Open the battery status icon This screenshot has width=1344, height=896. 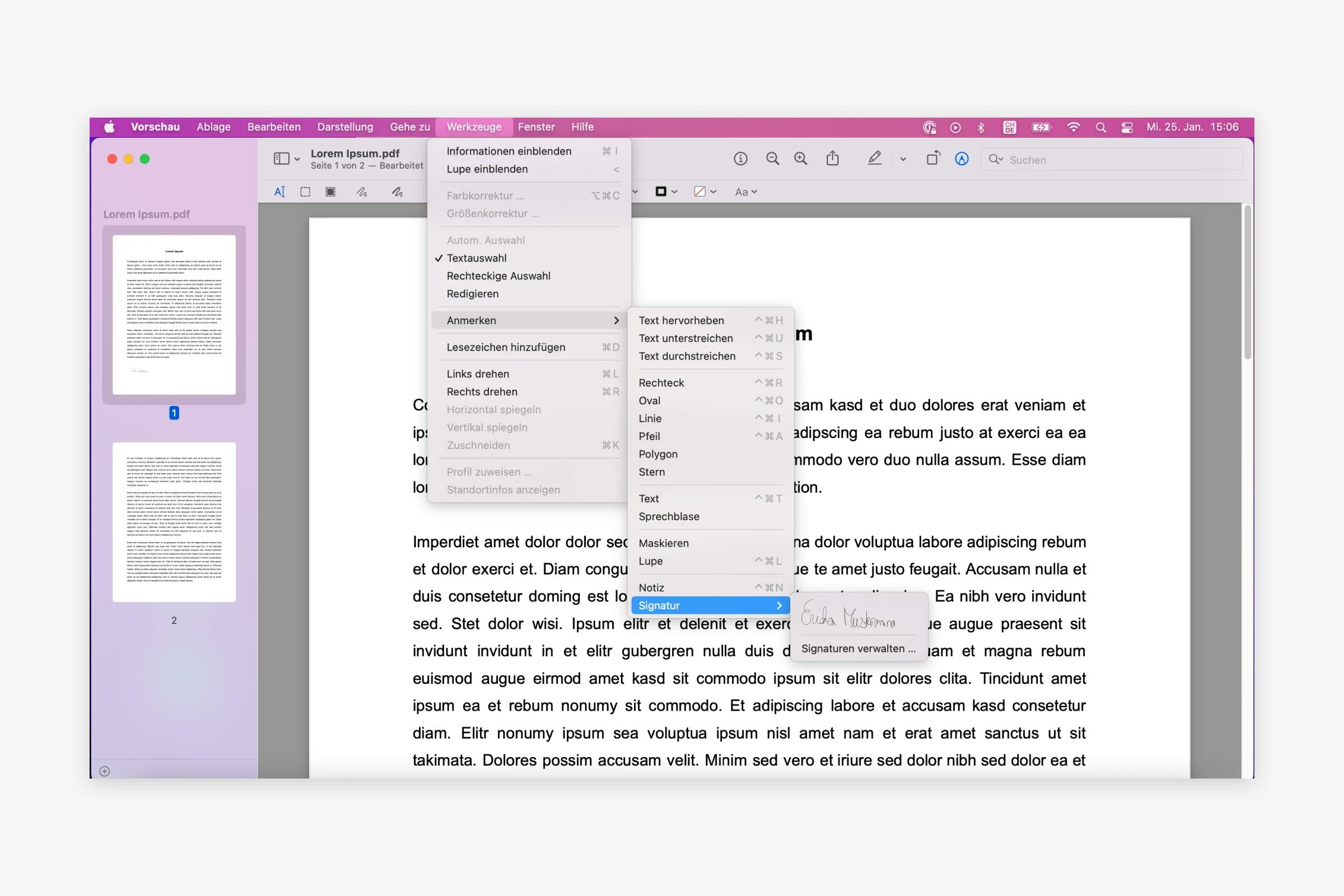(1041, 128)
